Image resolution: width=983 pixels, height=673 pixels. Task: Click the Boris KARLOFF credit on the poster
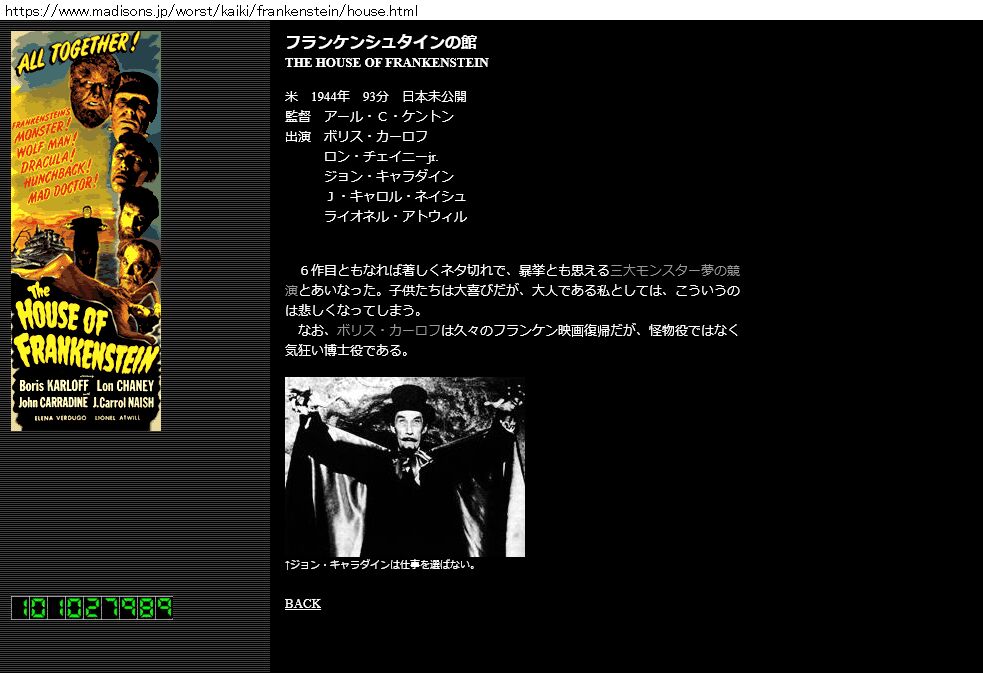click(x=54, y=386)
